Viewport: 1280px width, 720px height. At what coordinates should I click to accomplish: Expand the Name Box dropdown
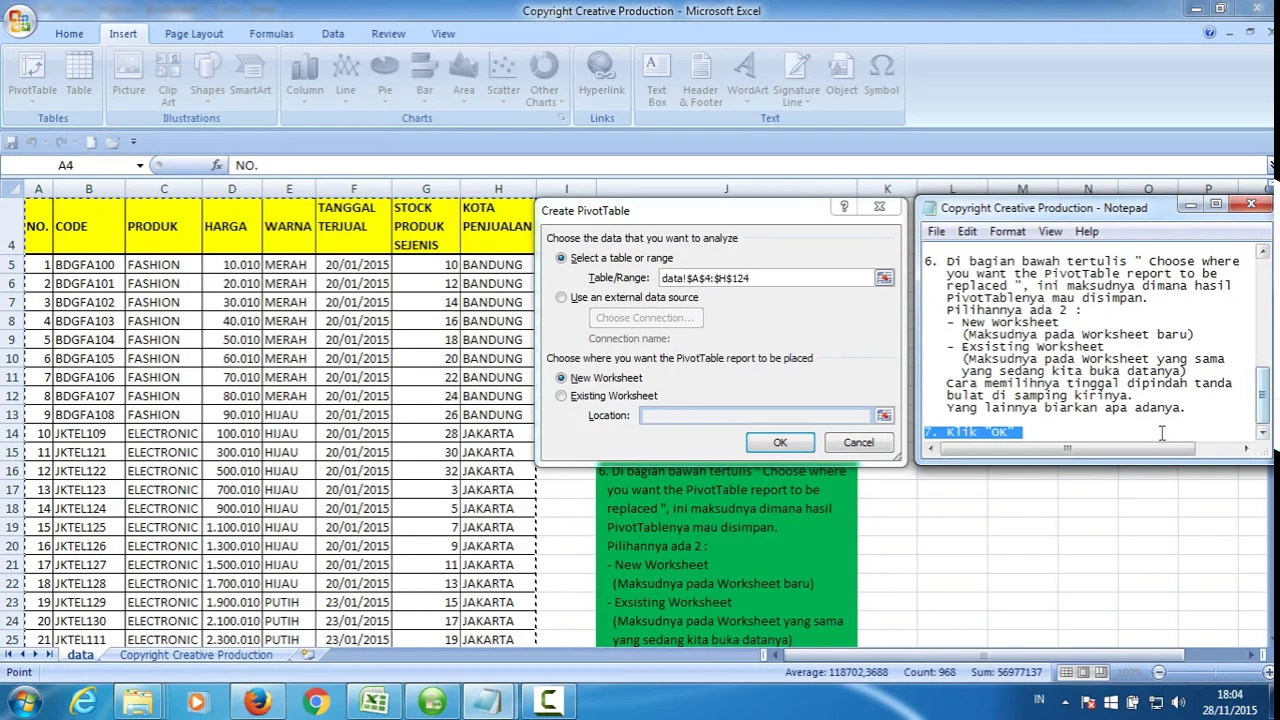point(140,165)
